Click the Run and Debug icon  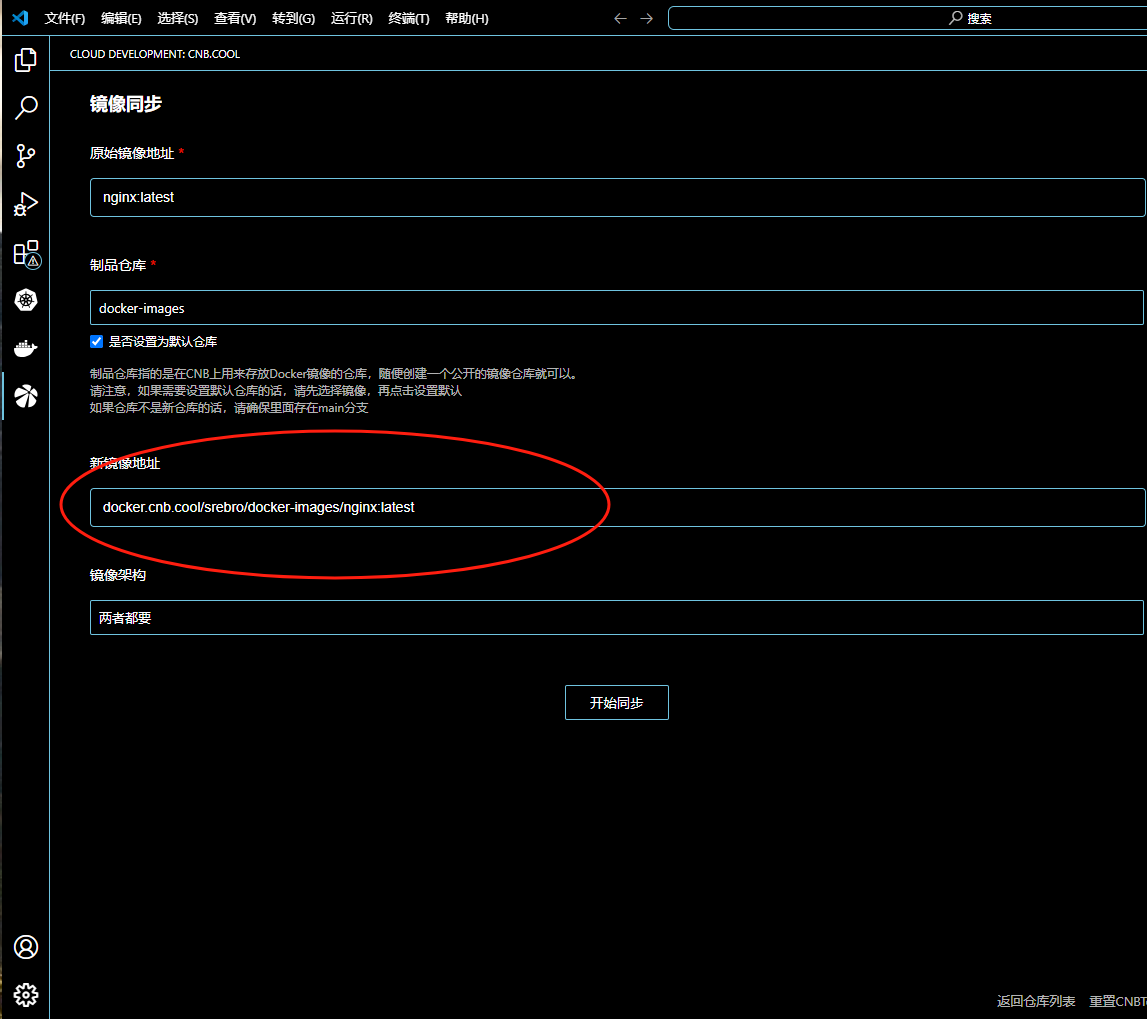coord(25,203)
